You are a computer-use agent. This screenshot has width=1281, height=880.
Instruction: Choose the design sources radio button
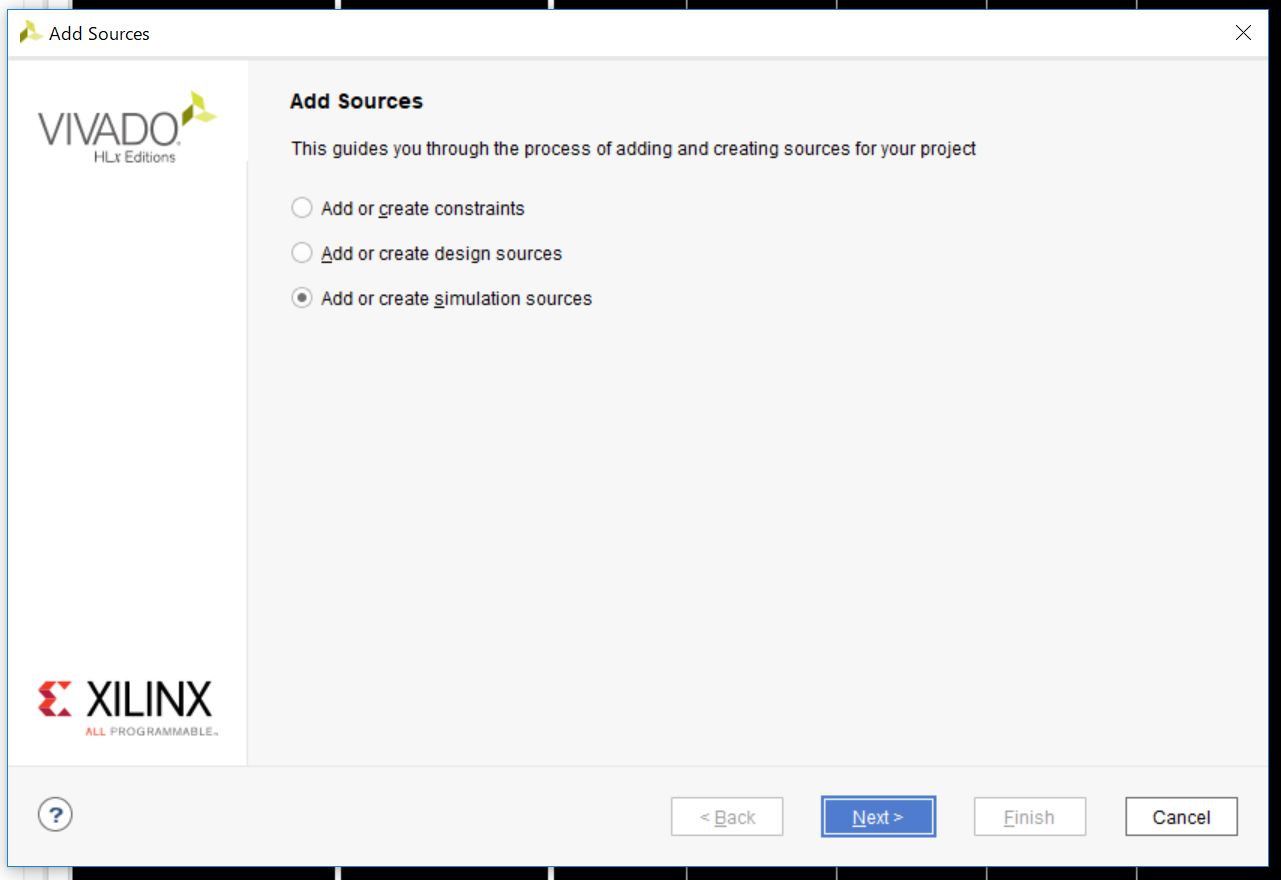pyautogui.click(x=302, y=253)
